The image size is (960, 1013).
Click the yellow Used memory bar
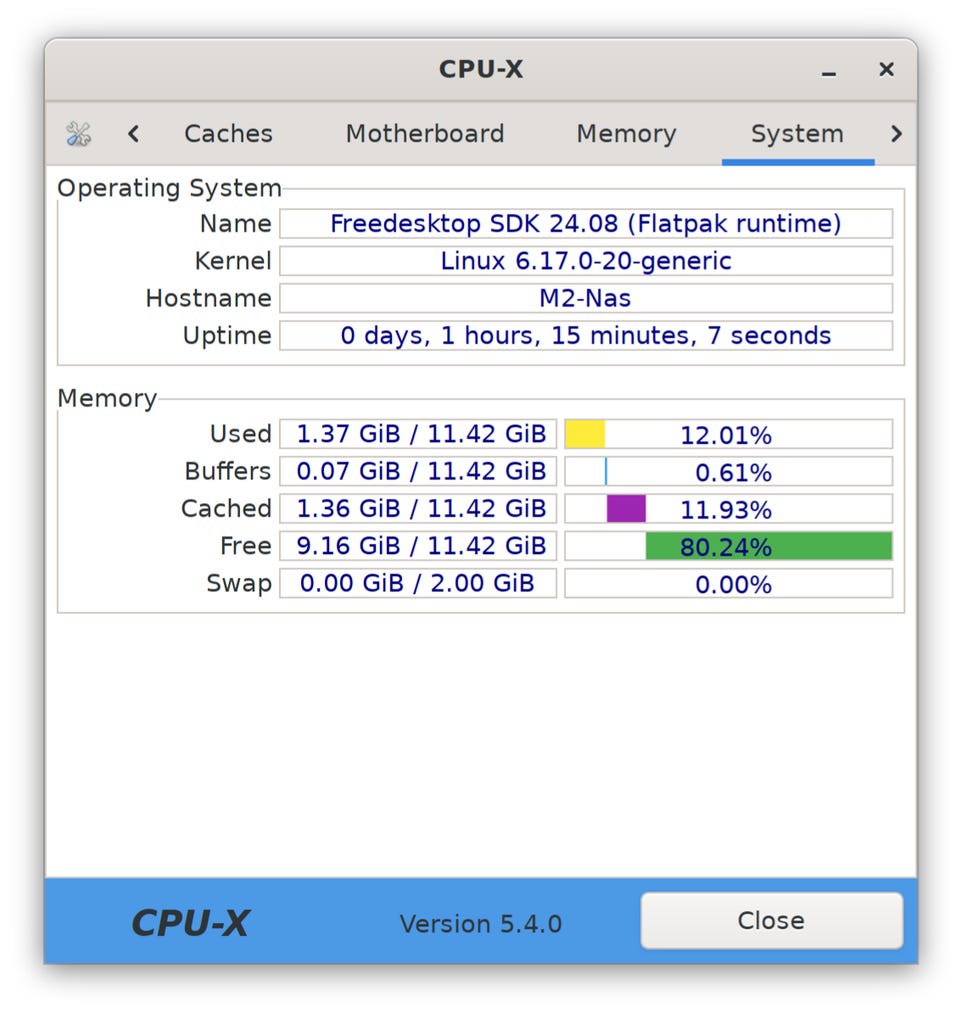(x=585, y=434)
